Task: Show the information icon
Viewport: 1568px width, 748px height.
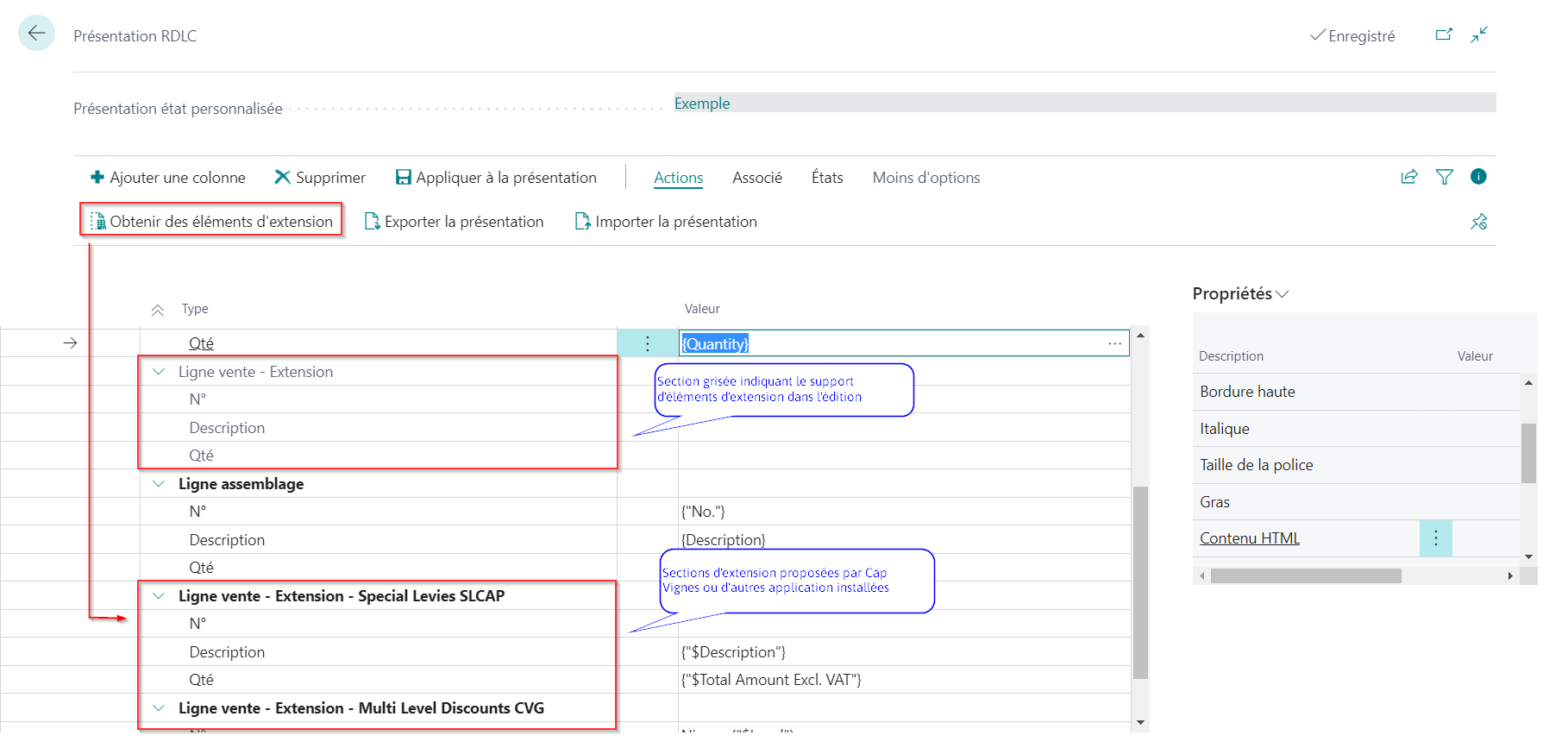Action: tap(1478, 177)
